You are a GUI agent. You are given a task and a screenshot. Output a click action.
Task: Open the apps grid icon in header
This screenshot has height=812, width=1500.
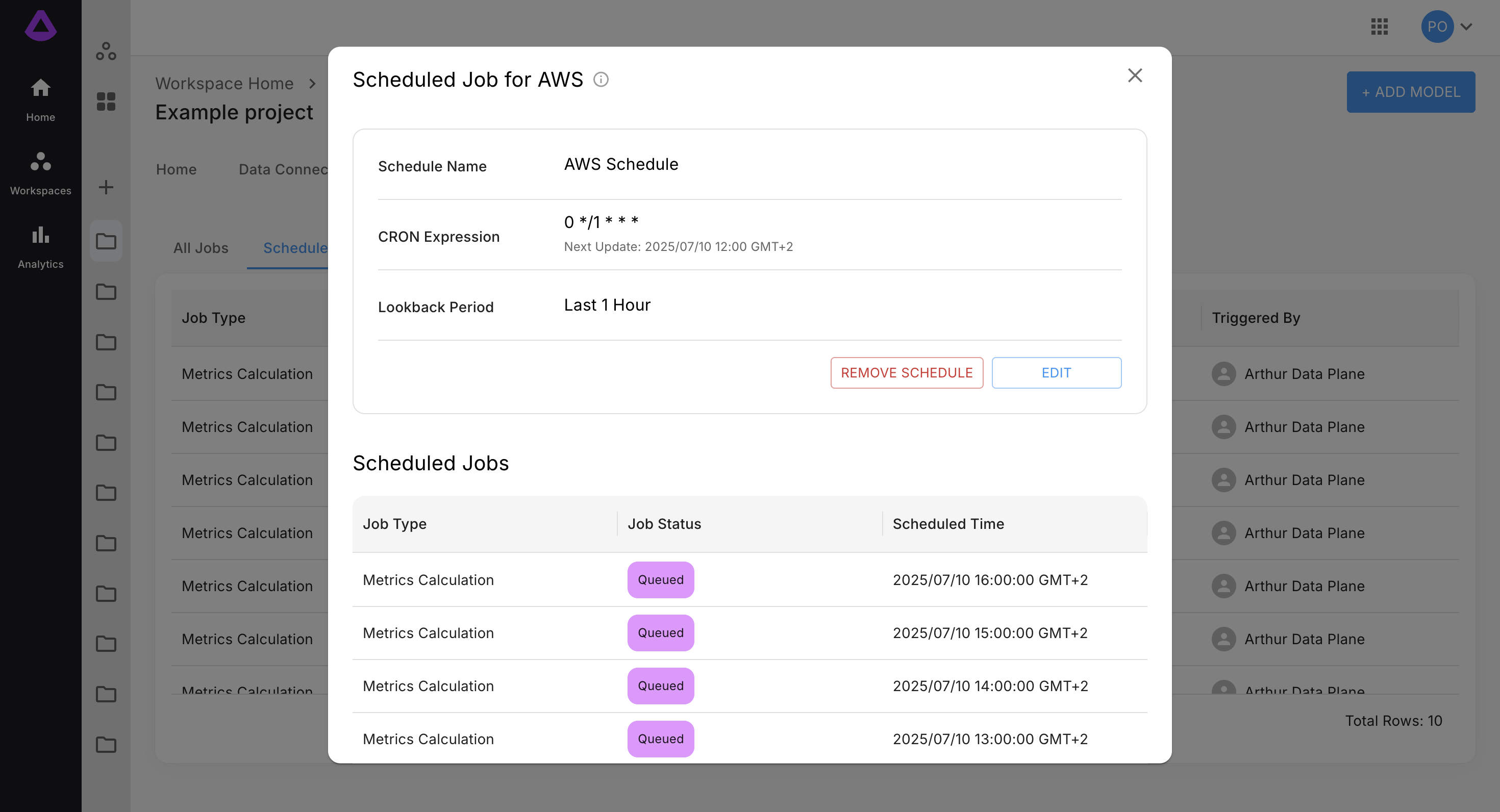click(x=1380, y=26)
